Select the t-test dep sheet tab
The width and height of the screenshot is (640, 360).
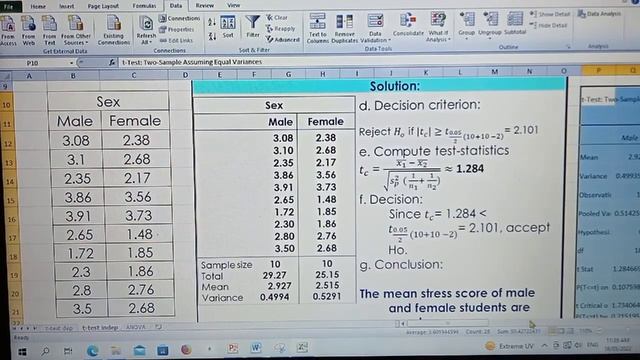58,328
